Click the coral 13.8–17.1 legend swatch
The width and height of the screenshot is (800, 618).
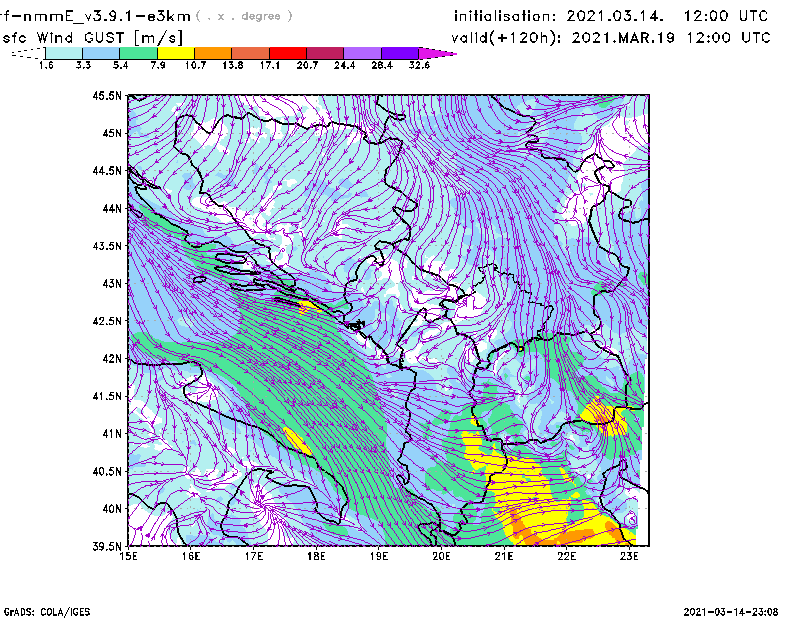(251, 53)
